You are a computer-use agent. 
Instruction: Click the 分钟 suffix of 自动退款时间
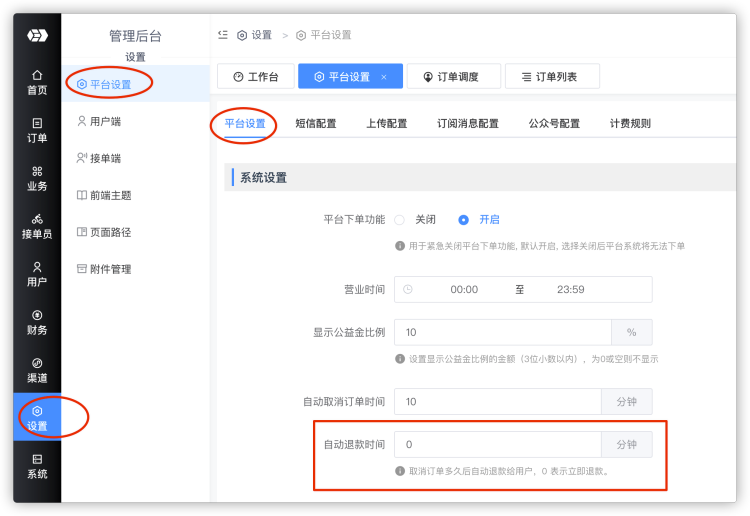click(627, 445)
